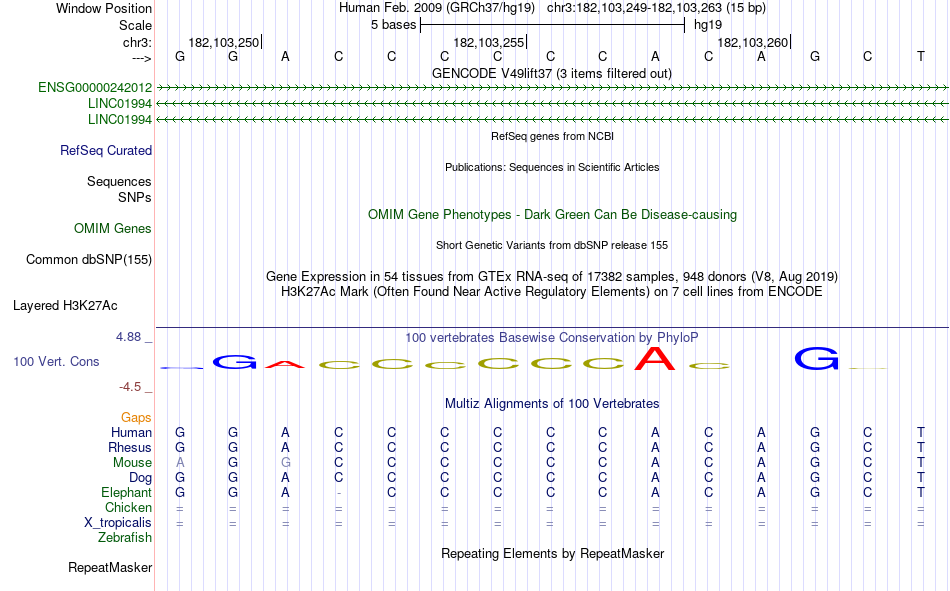
Task: Select the Elephant species label
Action: (127, 492)
